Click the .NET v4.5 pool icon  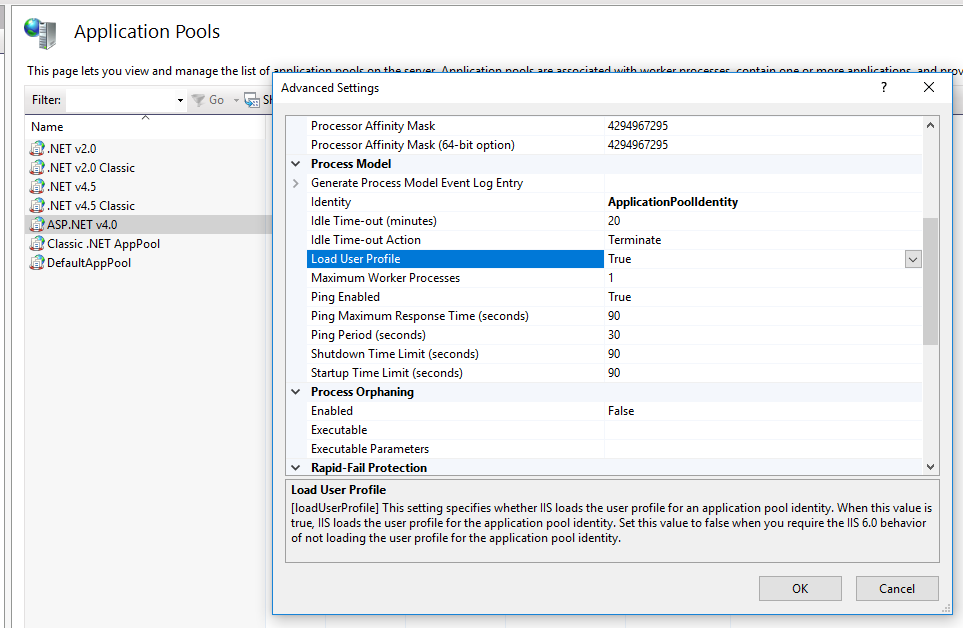coord(37,186)
